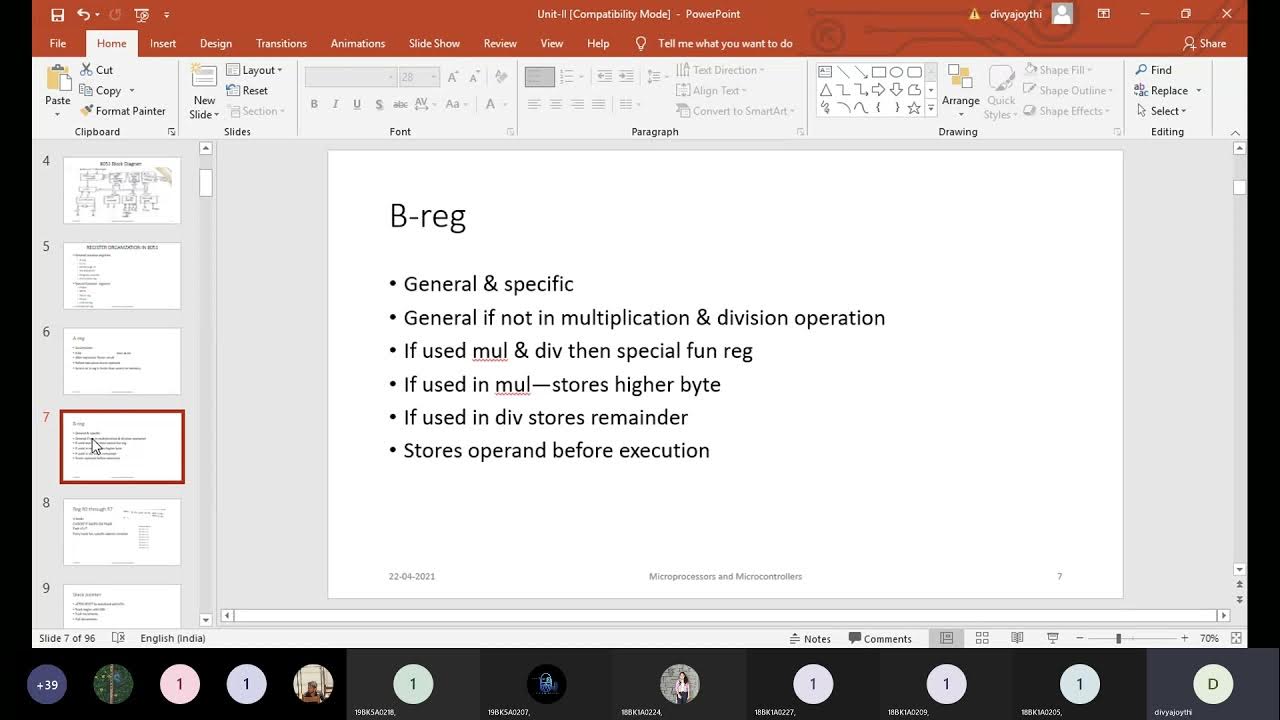Switch to Reading View icon
Viewport: 1280px width, 720px height.
(1017, 638)
